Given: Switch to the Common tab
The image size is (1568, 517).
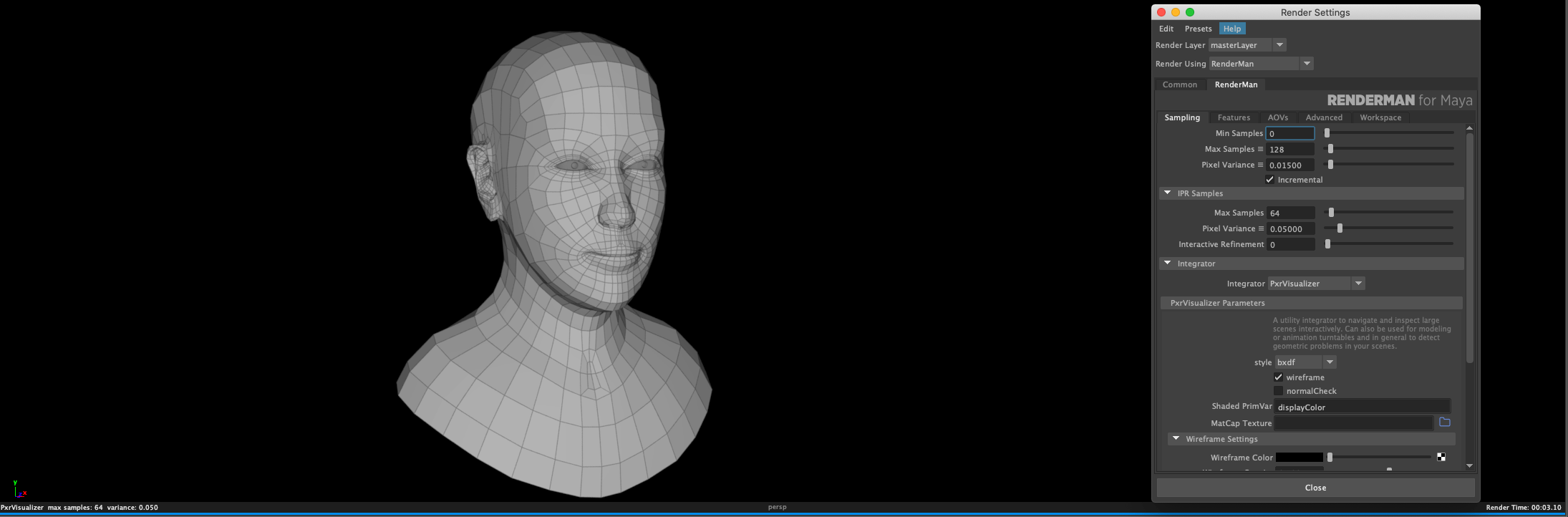Looking at the screenshot, I should tap(1179, 84).
